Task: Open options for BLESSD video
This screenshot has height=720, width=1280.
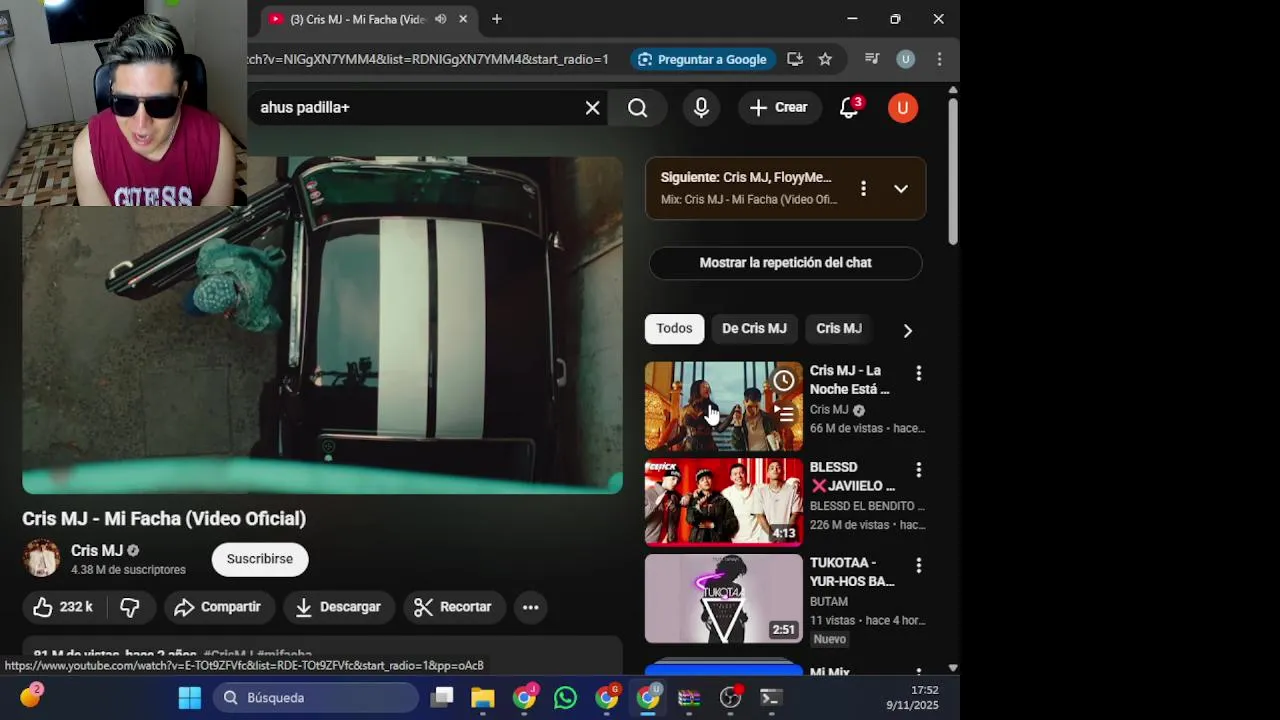Action: pos(918,469)
